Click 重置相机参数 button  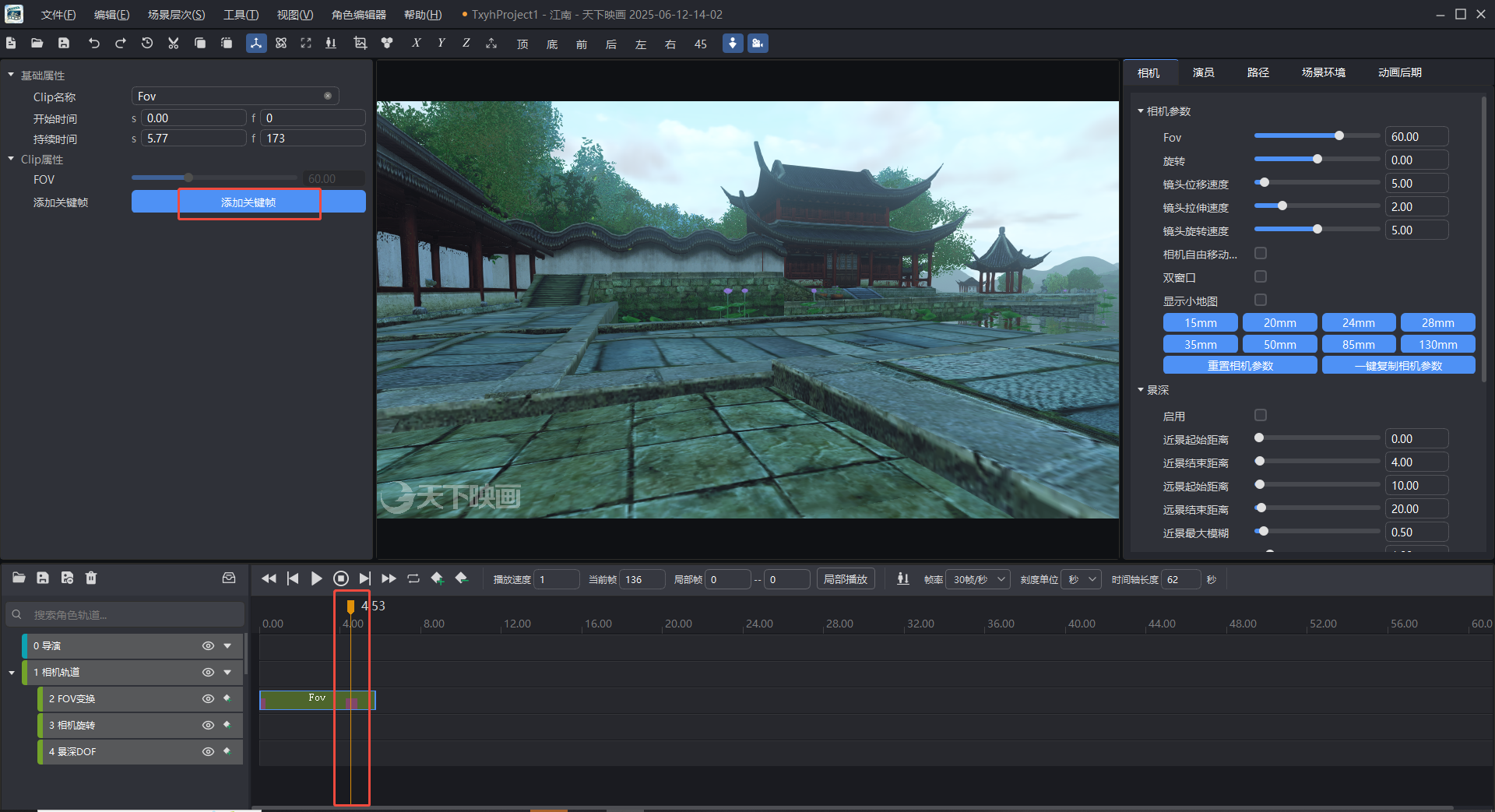pyautogui.click(x=1240, y=365)
